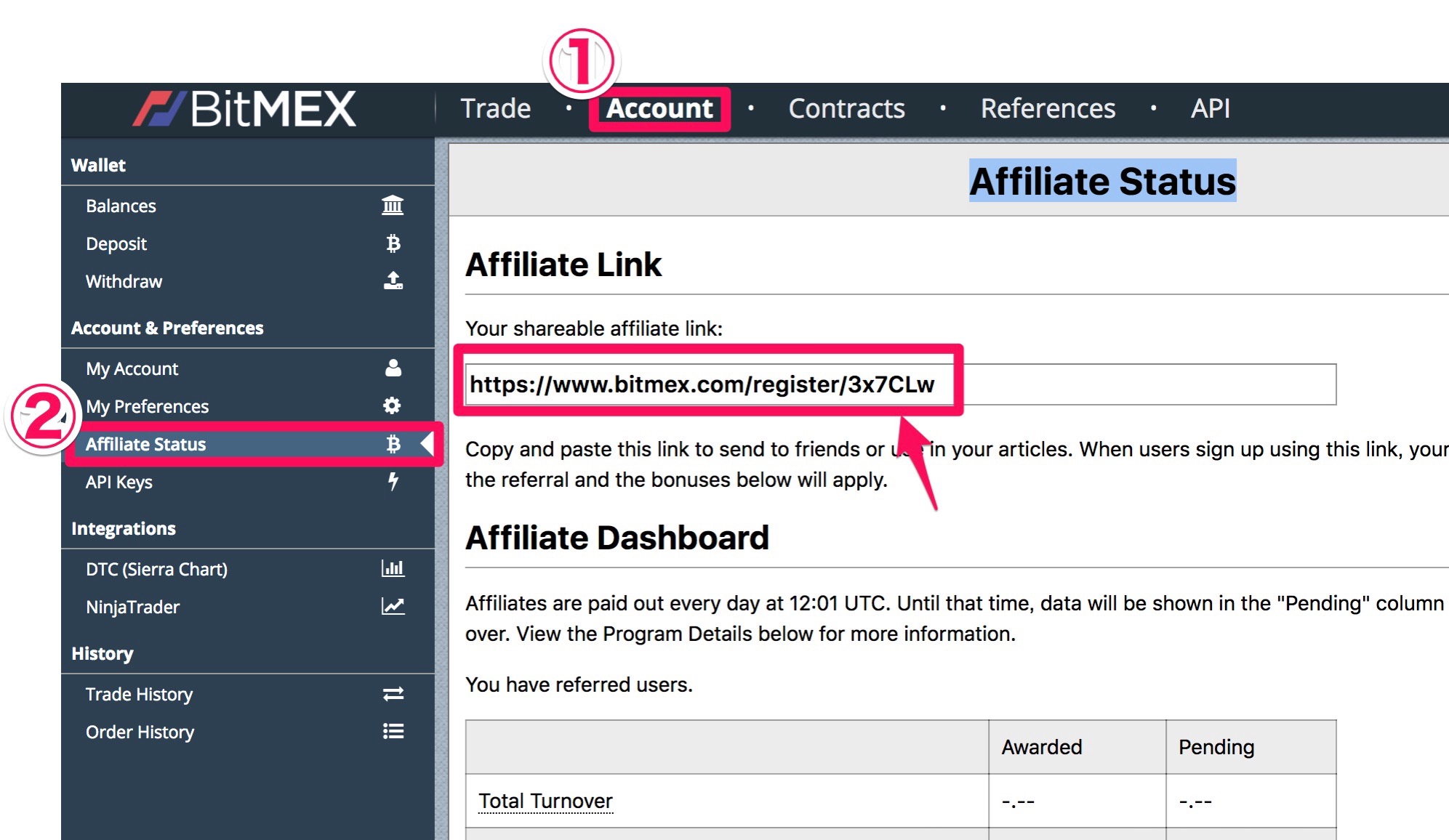Click the line chart icon beside NinjaTrader

click(x=393, y=606)
